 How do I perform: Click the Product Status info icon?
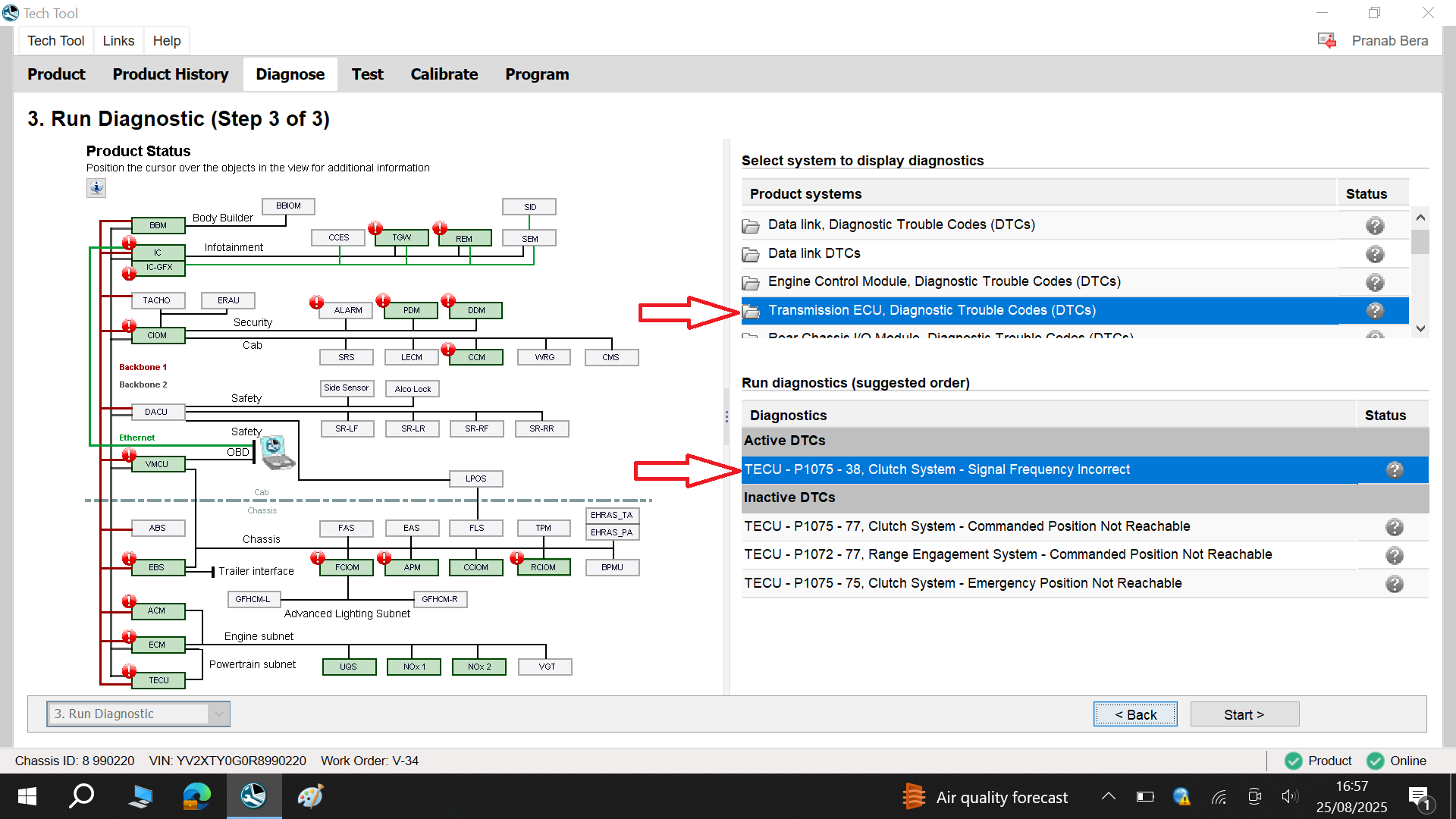pyautogui.click(x=96, y=187)
